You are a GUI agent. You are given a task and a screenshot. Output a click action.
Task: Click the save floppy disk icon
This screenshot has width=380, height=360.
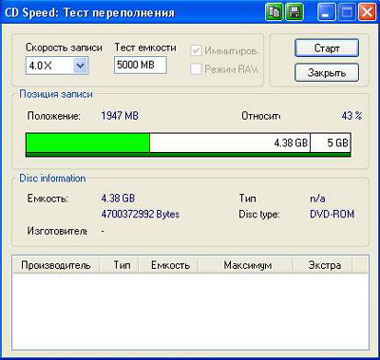click(294, 13)
